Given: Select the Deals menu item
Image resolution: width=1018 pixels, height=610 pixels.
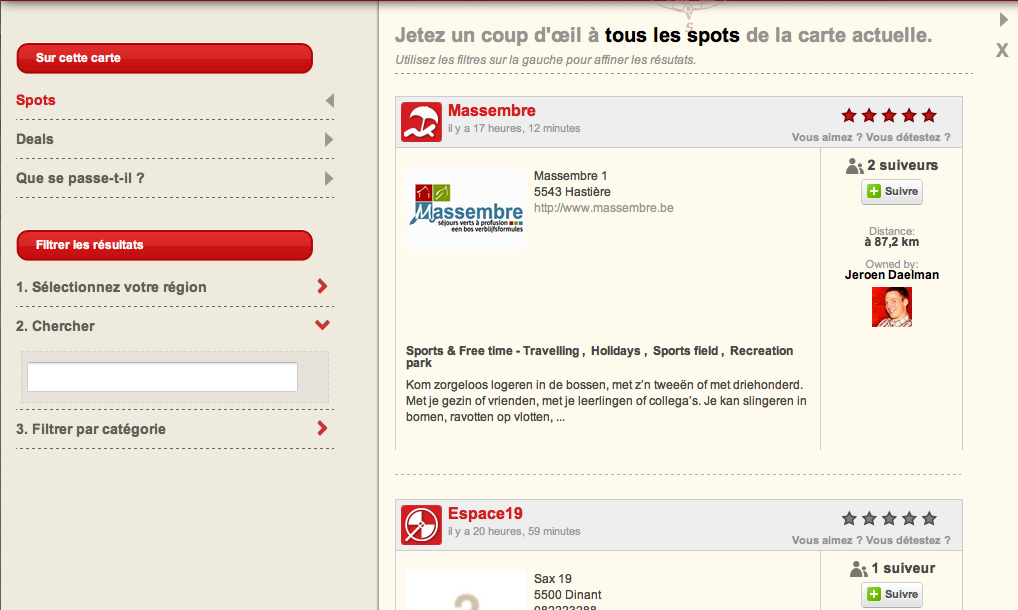Looking at the screenshot, I should (34, 139).
